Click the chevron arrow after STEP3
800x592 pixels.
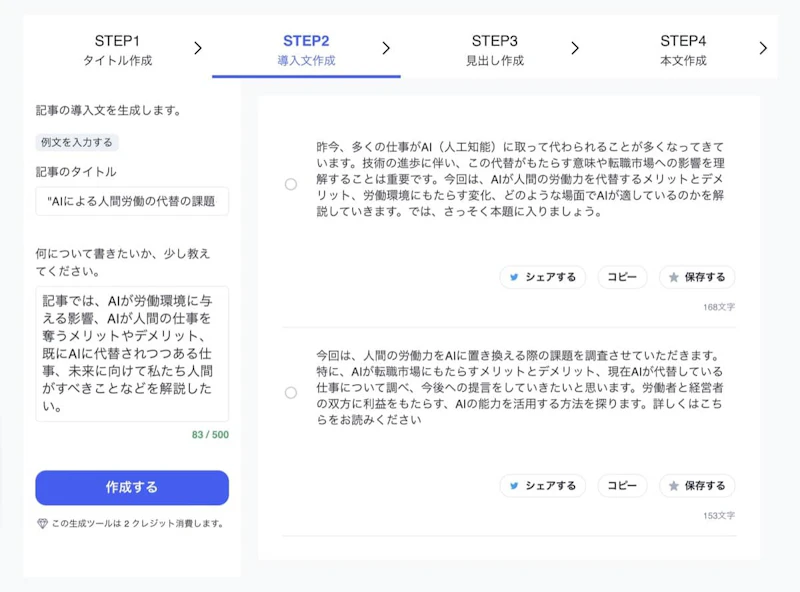575,48
